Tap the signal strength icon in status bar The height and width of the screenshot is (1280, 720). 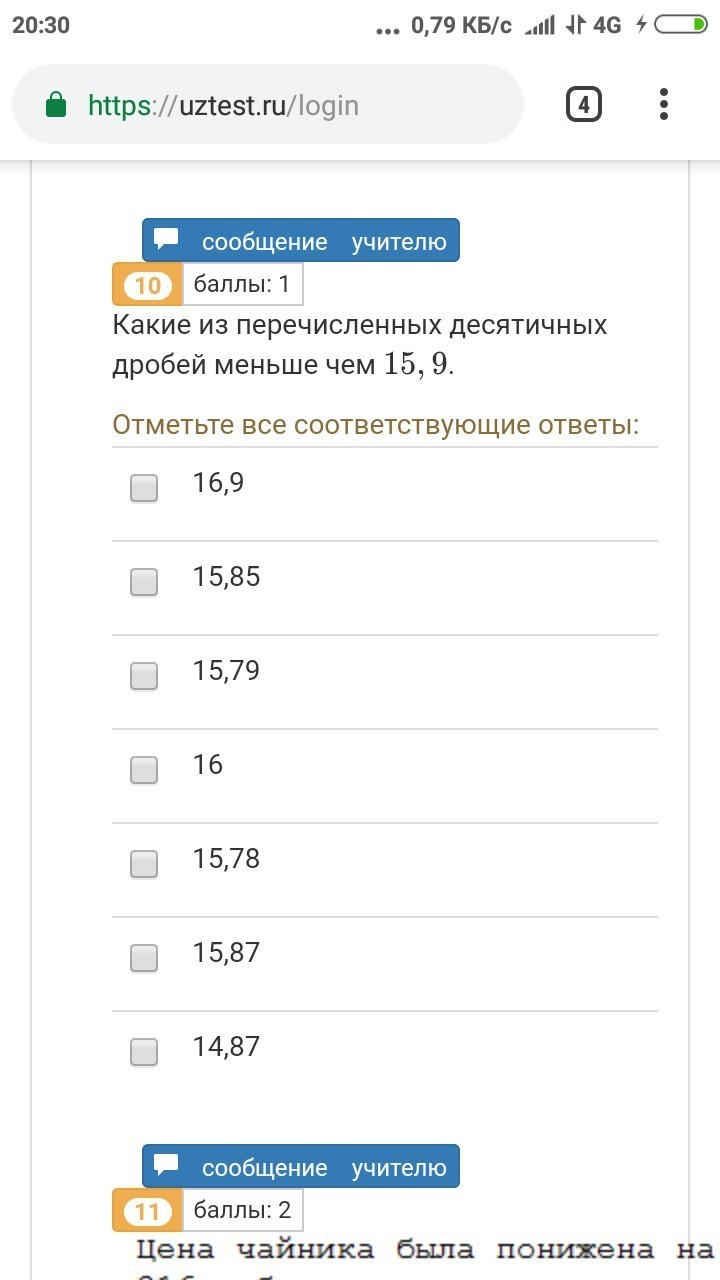(x=540, y=26)
